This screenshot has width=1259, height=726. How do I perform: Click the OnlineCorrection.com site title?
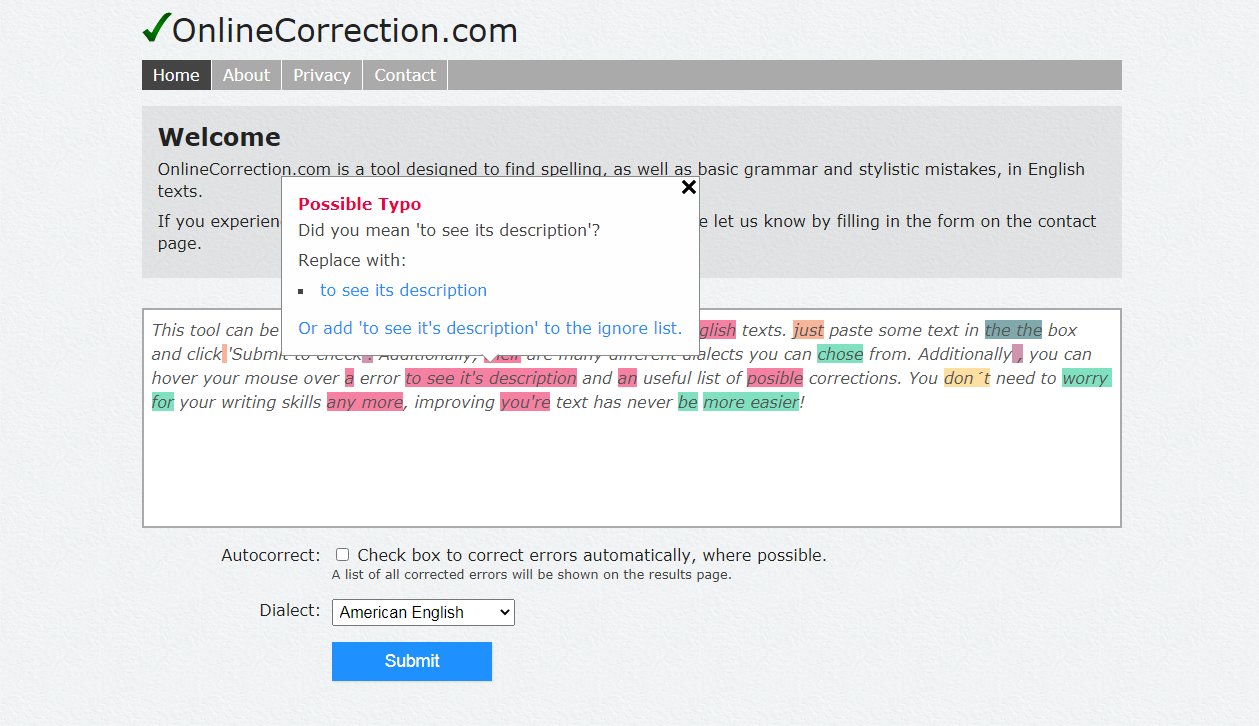click(345, 31)
